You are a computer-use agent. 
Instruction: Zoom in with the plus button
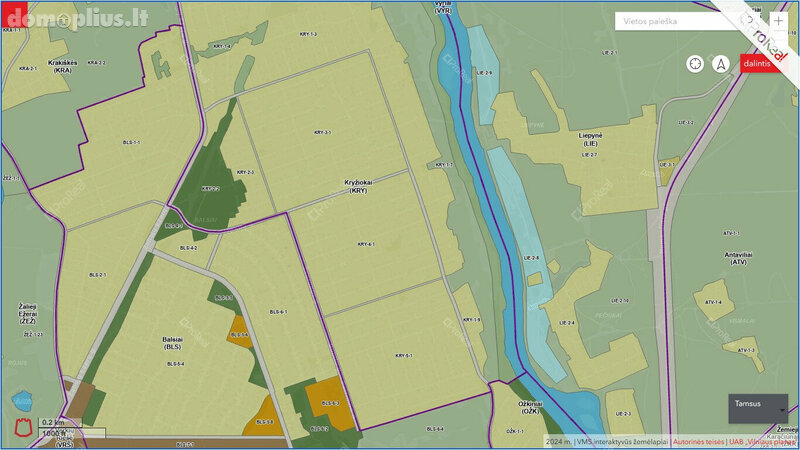778,21
